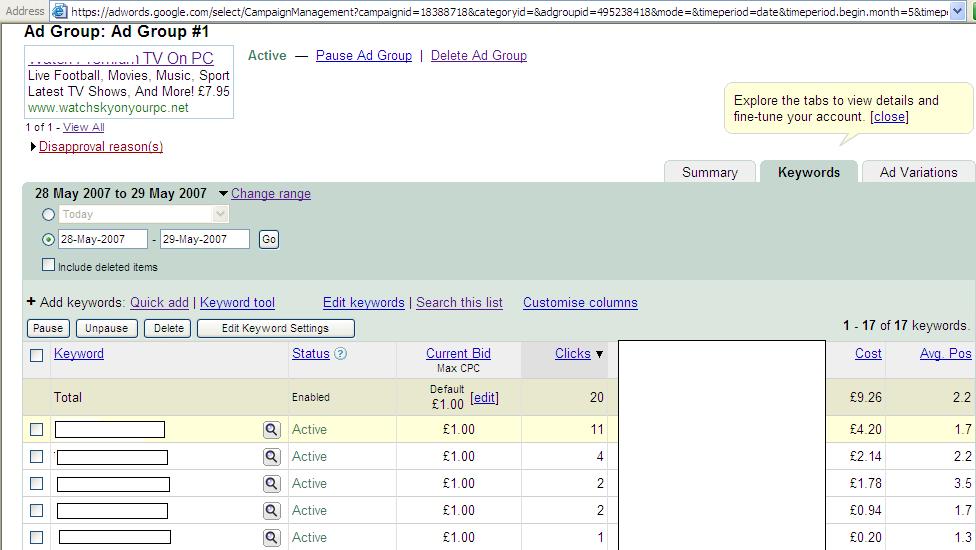Viewport: 976px width, 550px height.
Task: Sort by the Avg. Pos column header
Action: tap(946, 353)
